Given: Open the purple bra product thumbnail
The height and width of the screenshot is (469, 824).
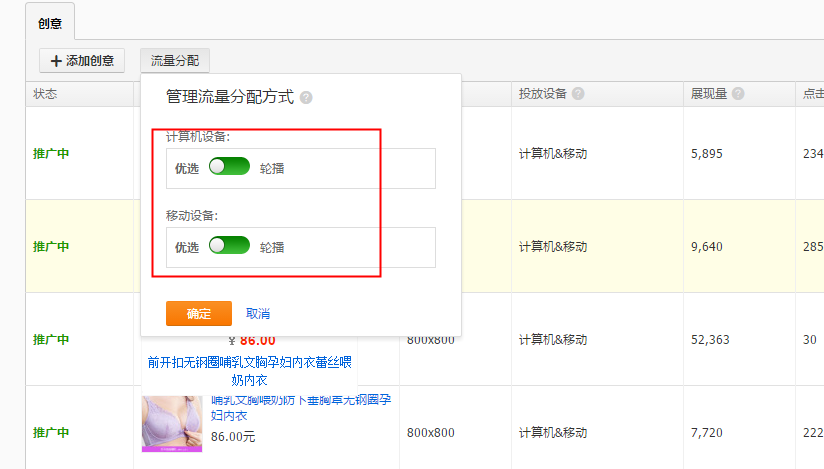Looking at the screenshot, I should pos(173,423).
